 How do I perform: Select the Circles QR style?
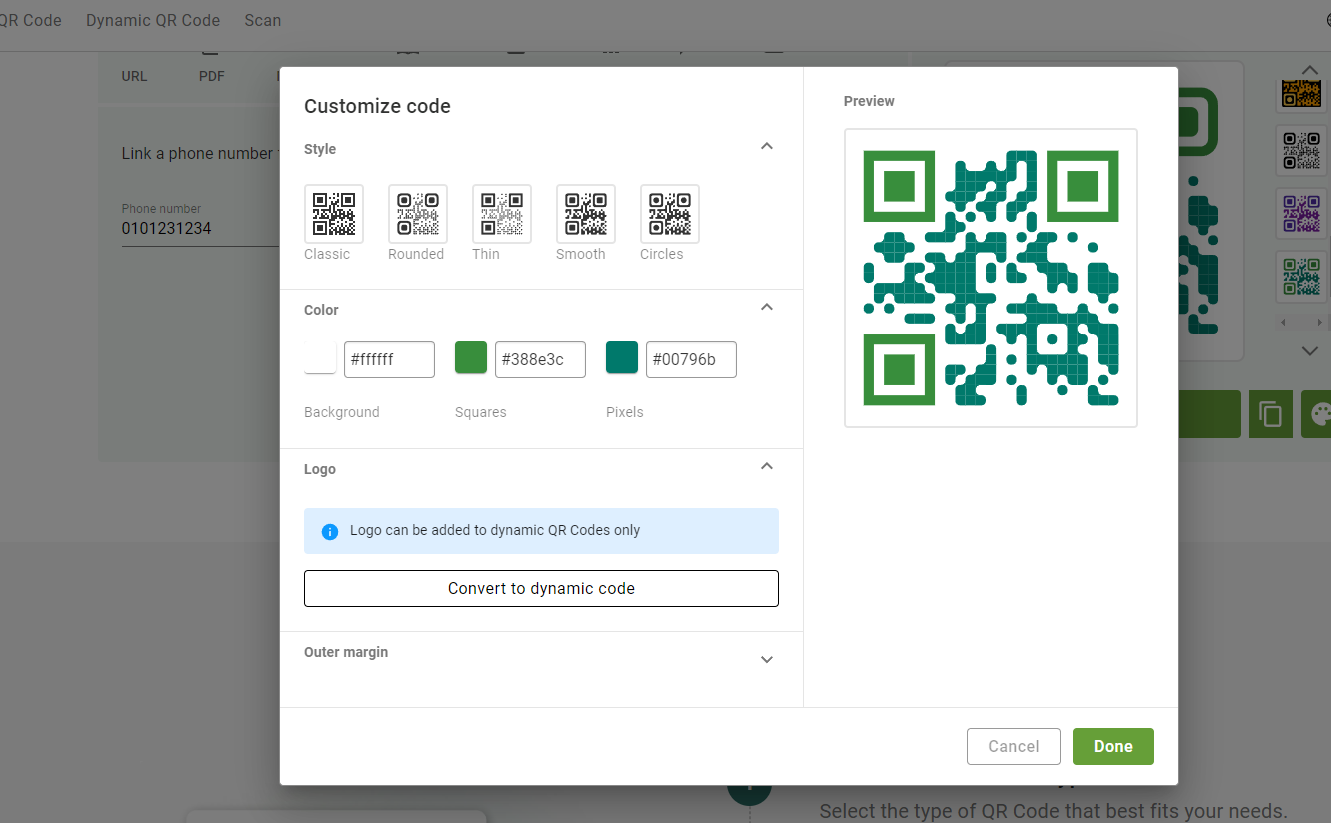tap(670, 214)
